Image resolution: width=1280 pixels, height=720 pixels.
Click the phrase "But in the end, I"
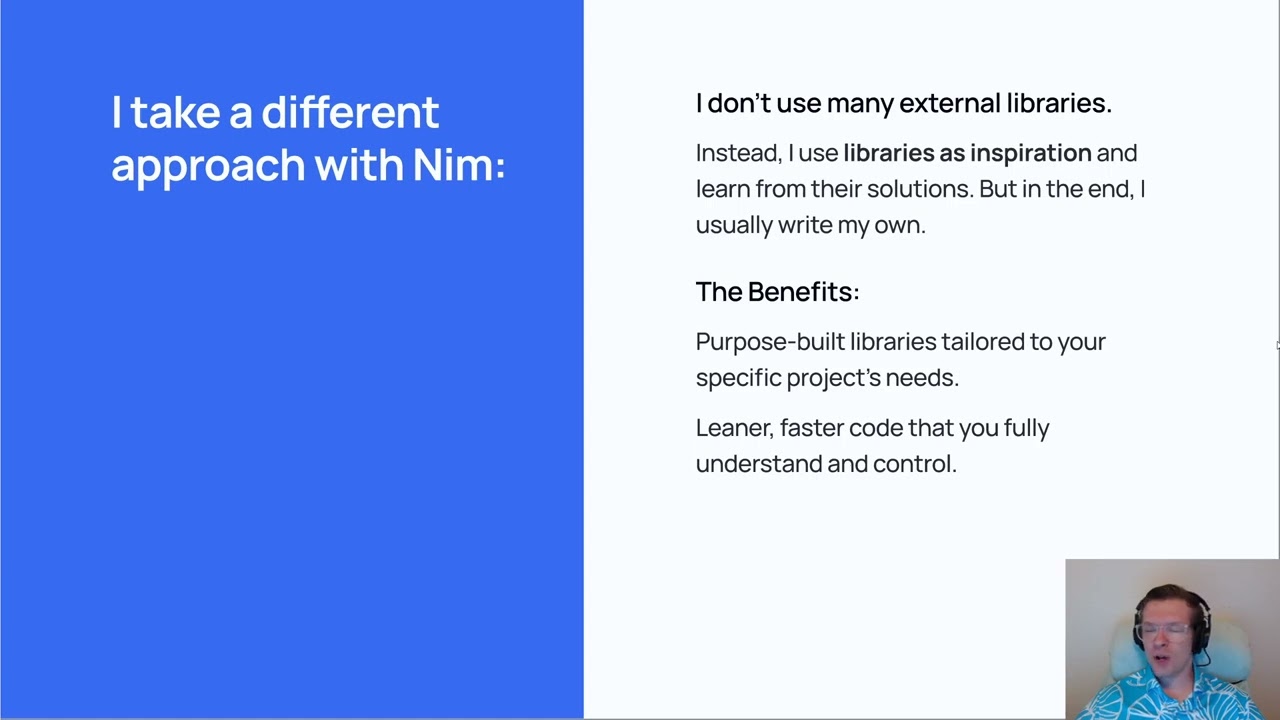1062,189
